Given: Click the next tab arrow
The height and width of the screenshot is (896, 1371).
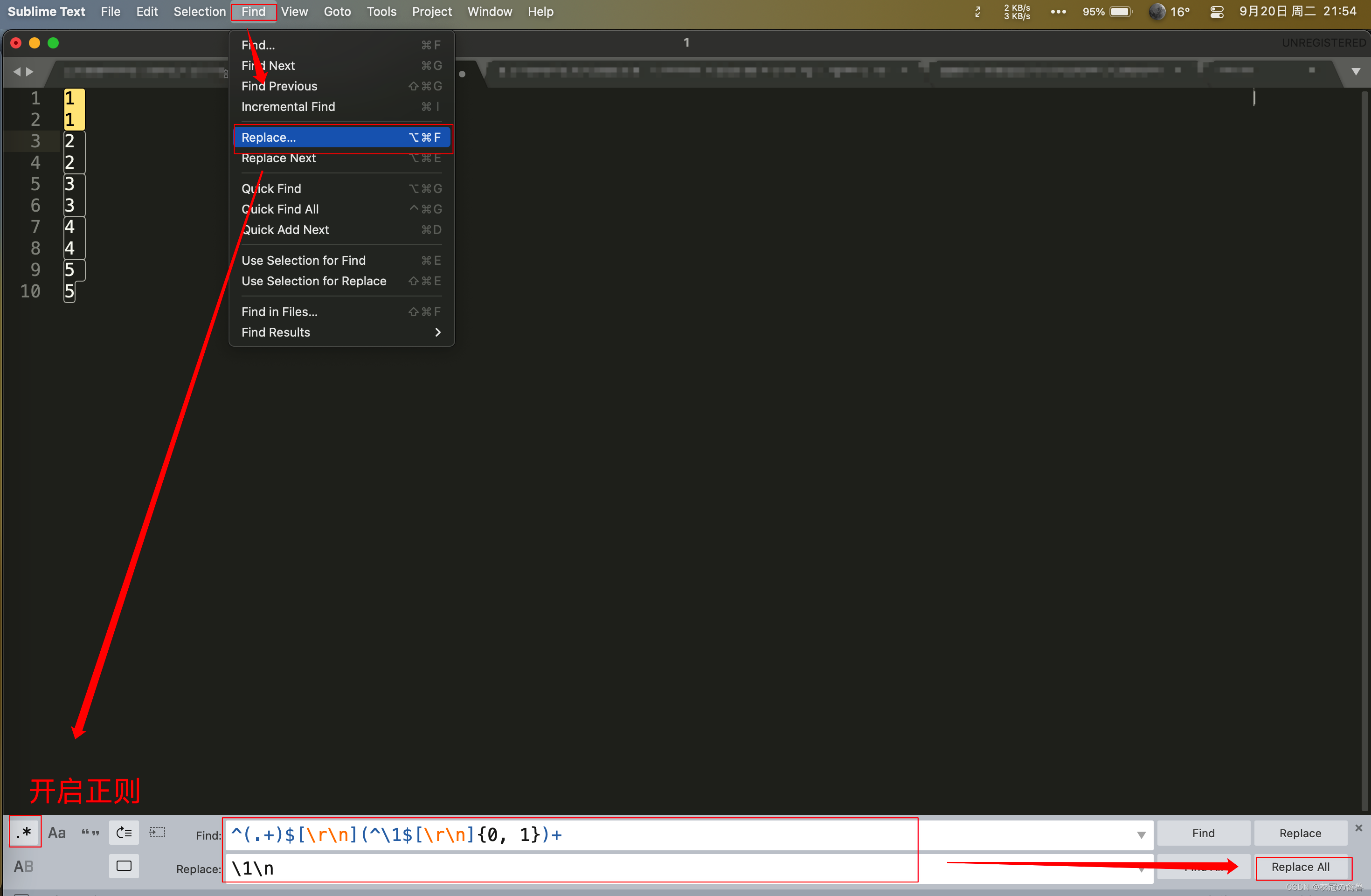Looking at the screenshot, I should point(30,71).
